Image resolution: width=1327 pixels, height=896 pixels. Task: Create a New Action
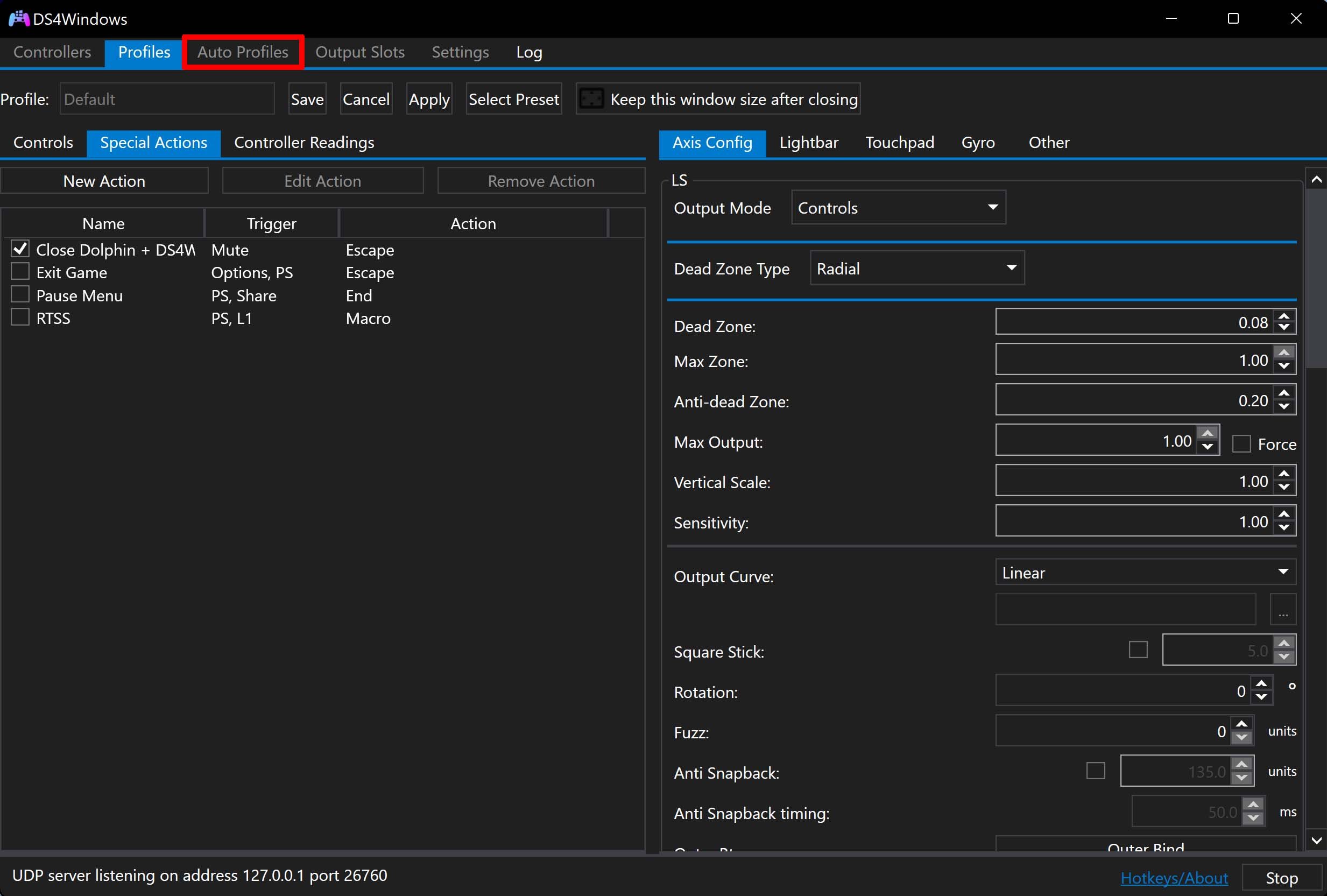104,181
